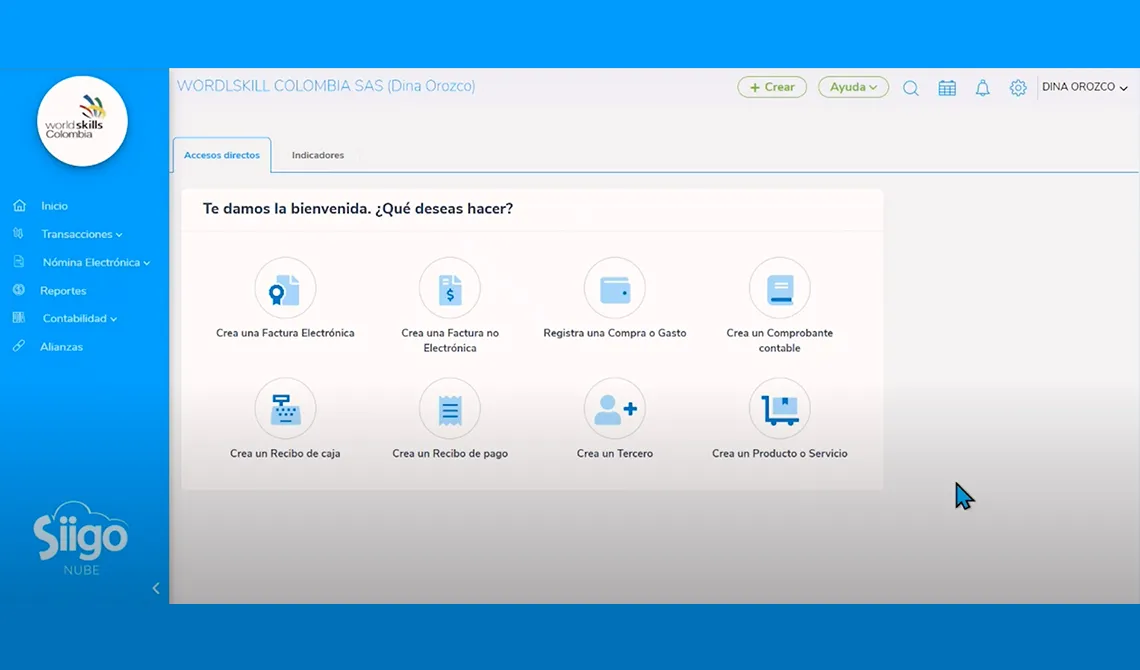Open the Crea una Factura no Electrónica icon
This screenshot has height=670, width=1140.
click(450, 289)
